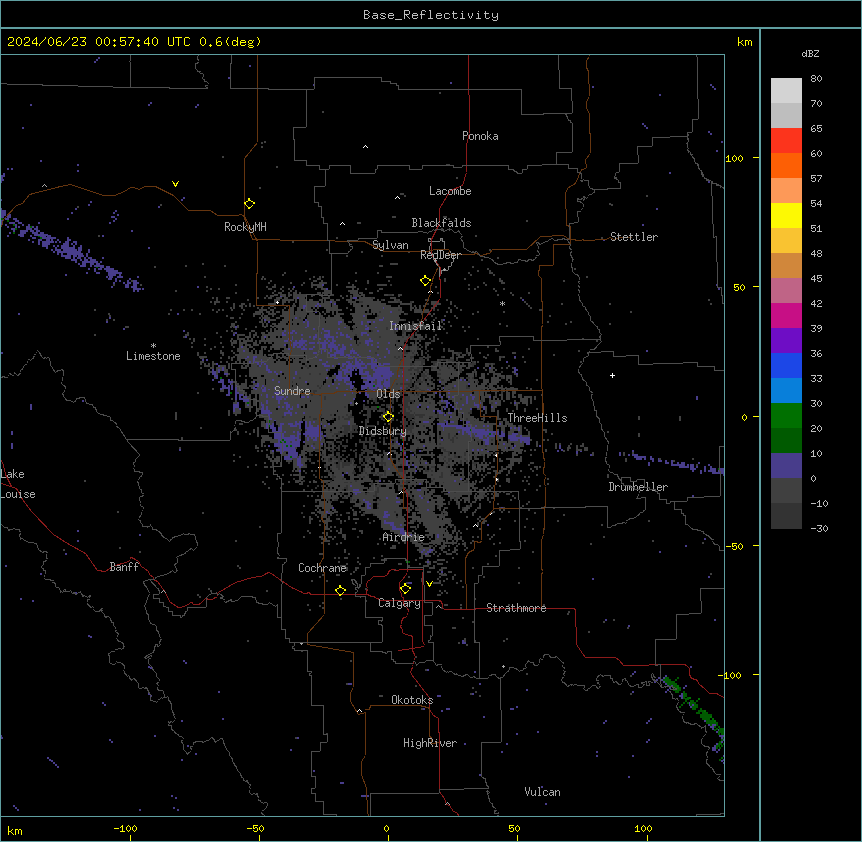The width and height of the screenshot is (862, 842).
Task: Click the yellow 54 dBZ color swatch
Action: pyautogui.click(x=786, y=215)
